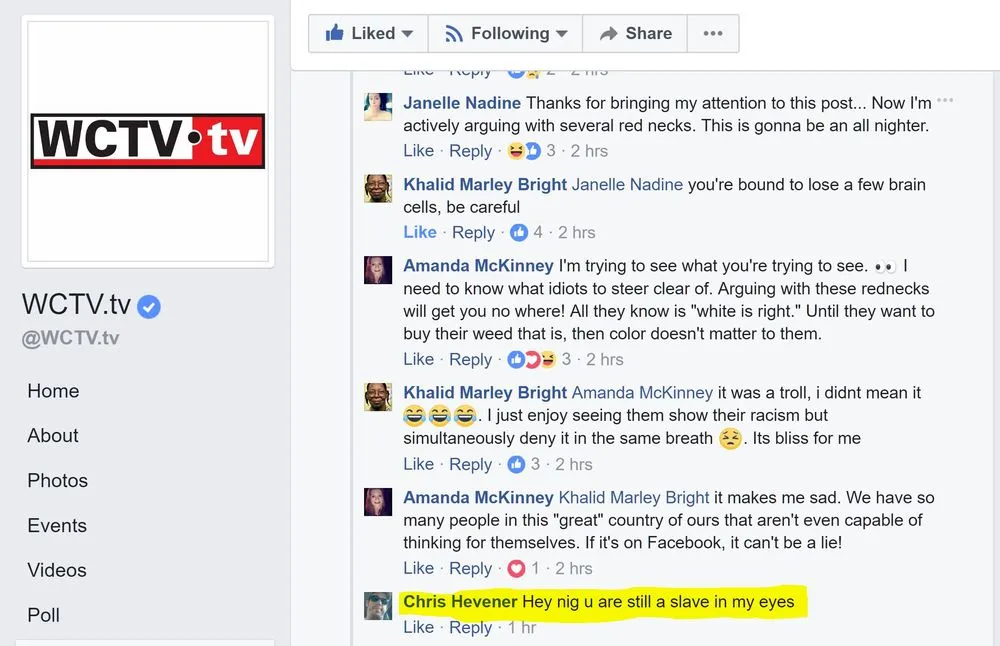1000x646 pixels.
Task: Click the blue verified badge beside WCTV.tv
Action: point(149,307)
